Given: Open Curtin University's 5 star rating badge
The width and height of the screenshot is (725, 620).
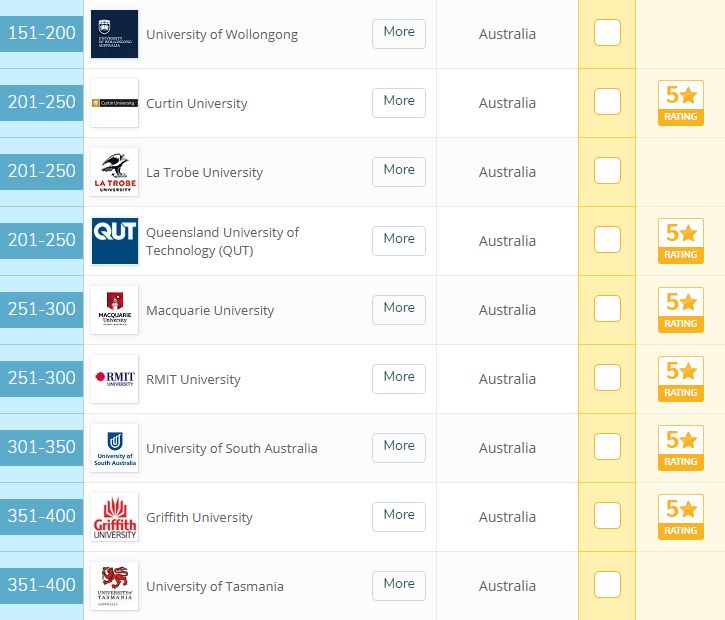Looking at the screenshot, I should 681,103.
